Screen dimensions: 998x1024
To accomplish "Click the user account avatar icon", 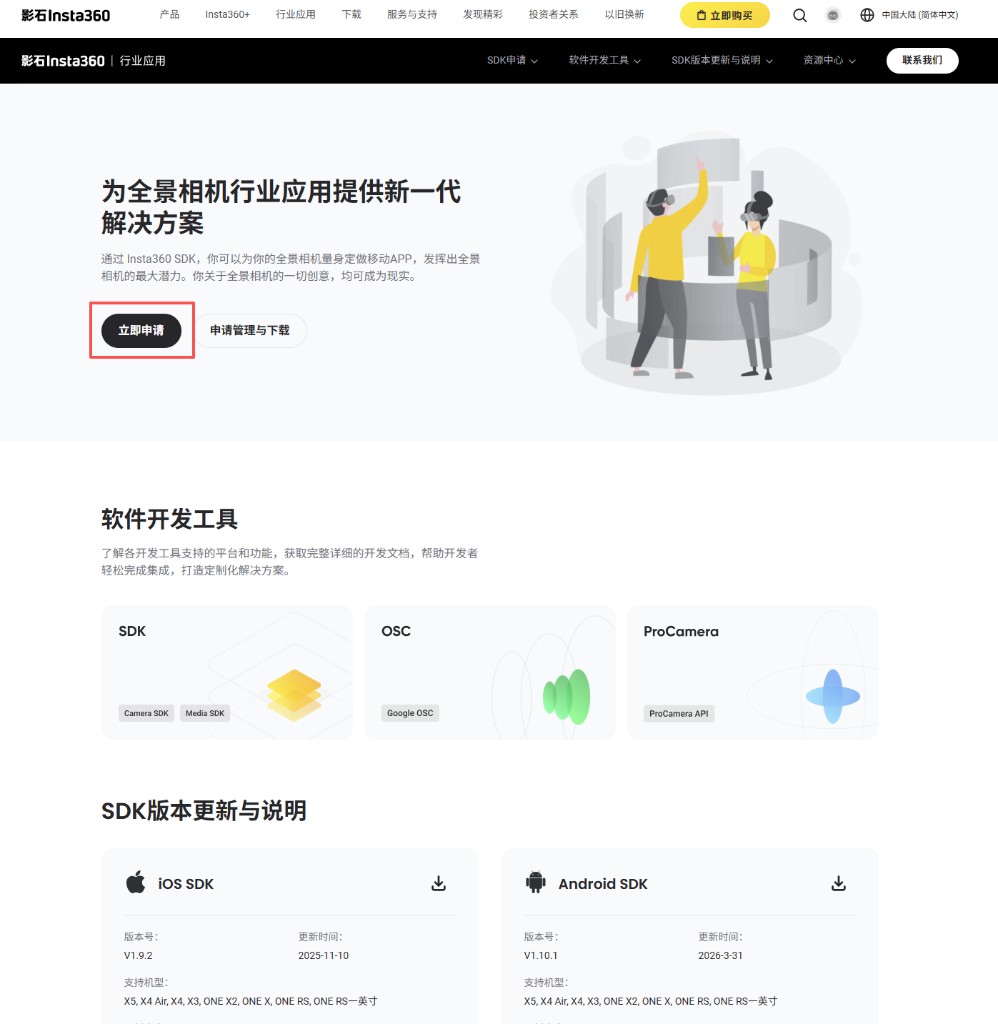I will [x=833, y=15].
